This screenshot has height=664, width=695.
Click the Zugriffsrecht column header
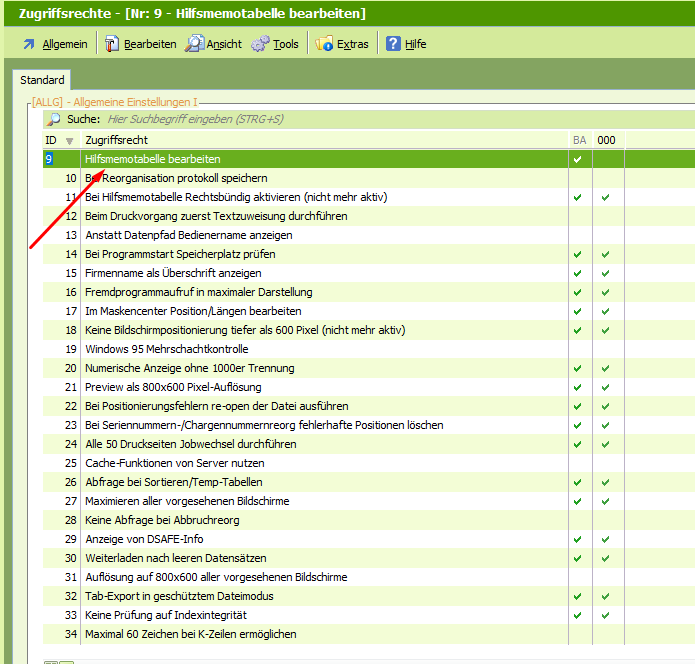[324, 140]
